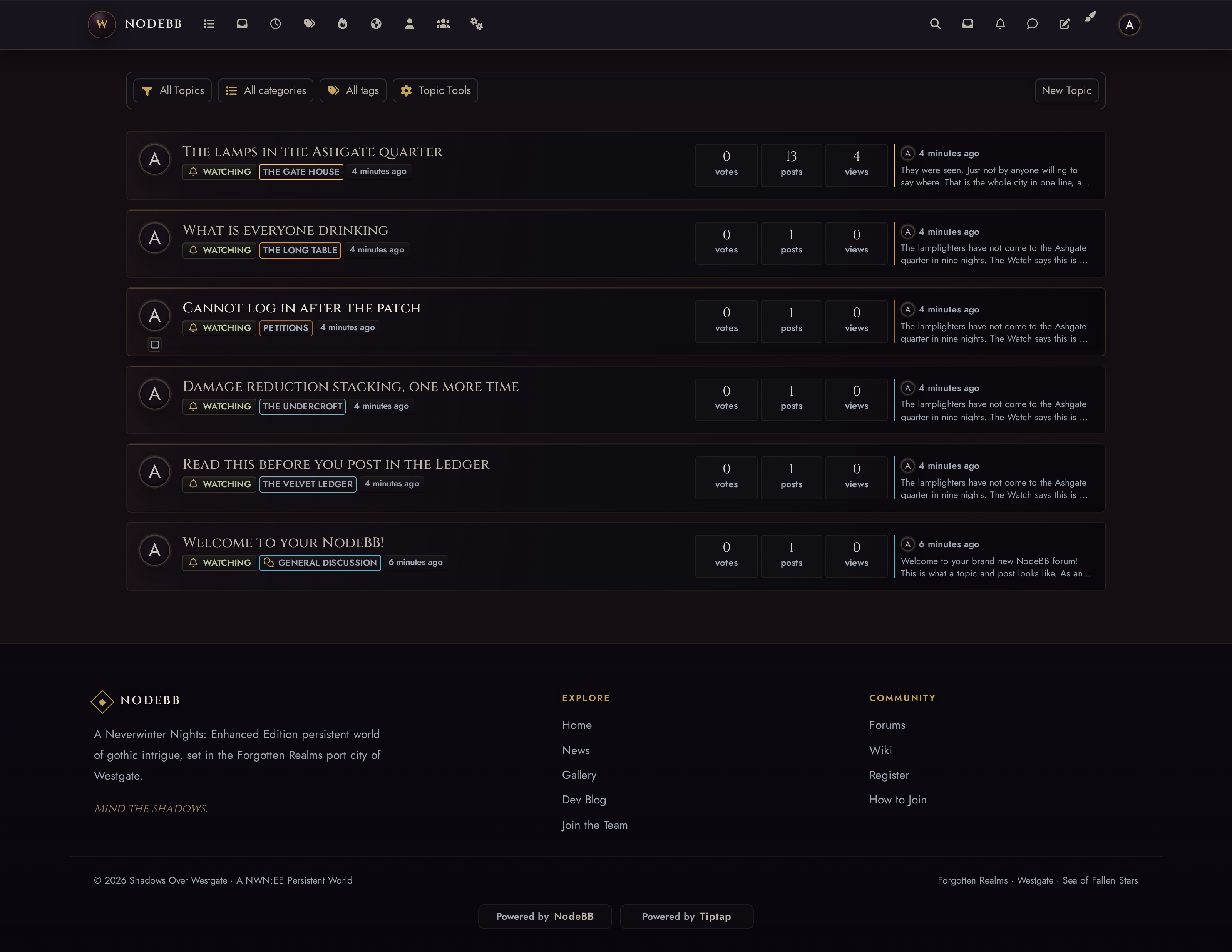The width and height of the screenshot is (1232, 952).
Task: Open the General Discussion category tag
Action: pyautogui.click(x=320, y=563)
